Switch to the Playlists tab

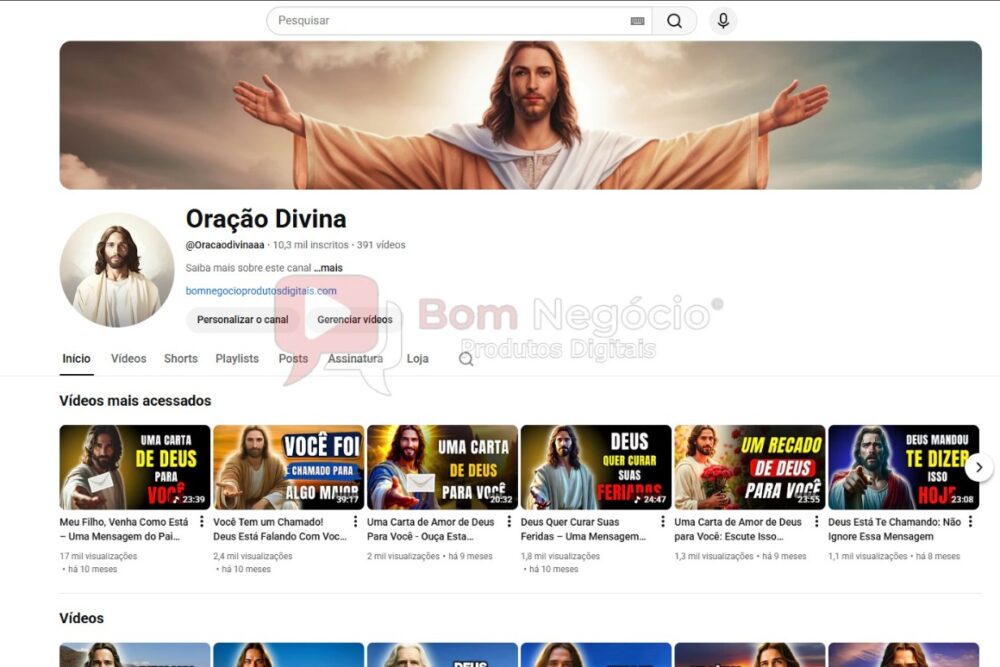[x=238, y=358]
